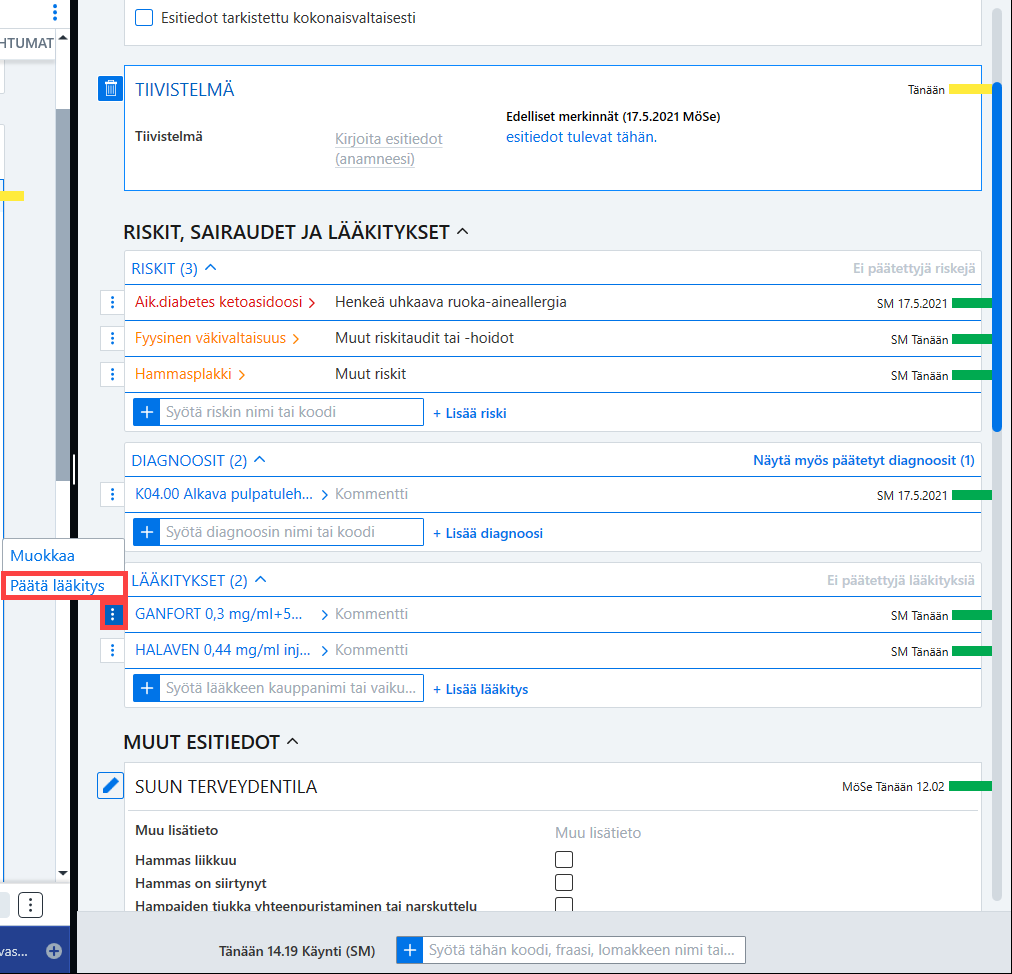
Task: Choose Päätä lääkitys from context menu
Action: (57, 585)
